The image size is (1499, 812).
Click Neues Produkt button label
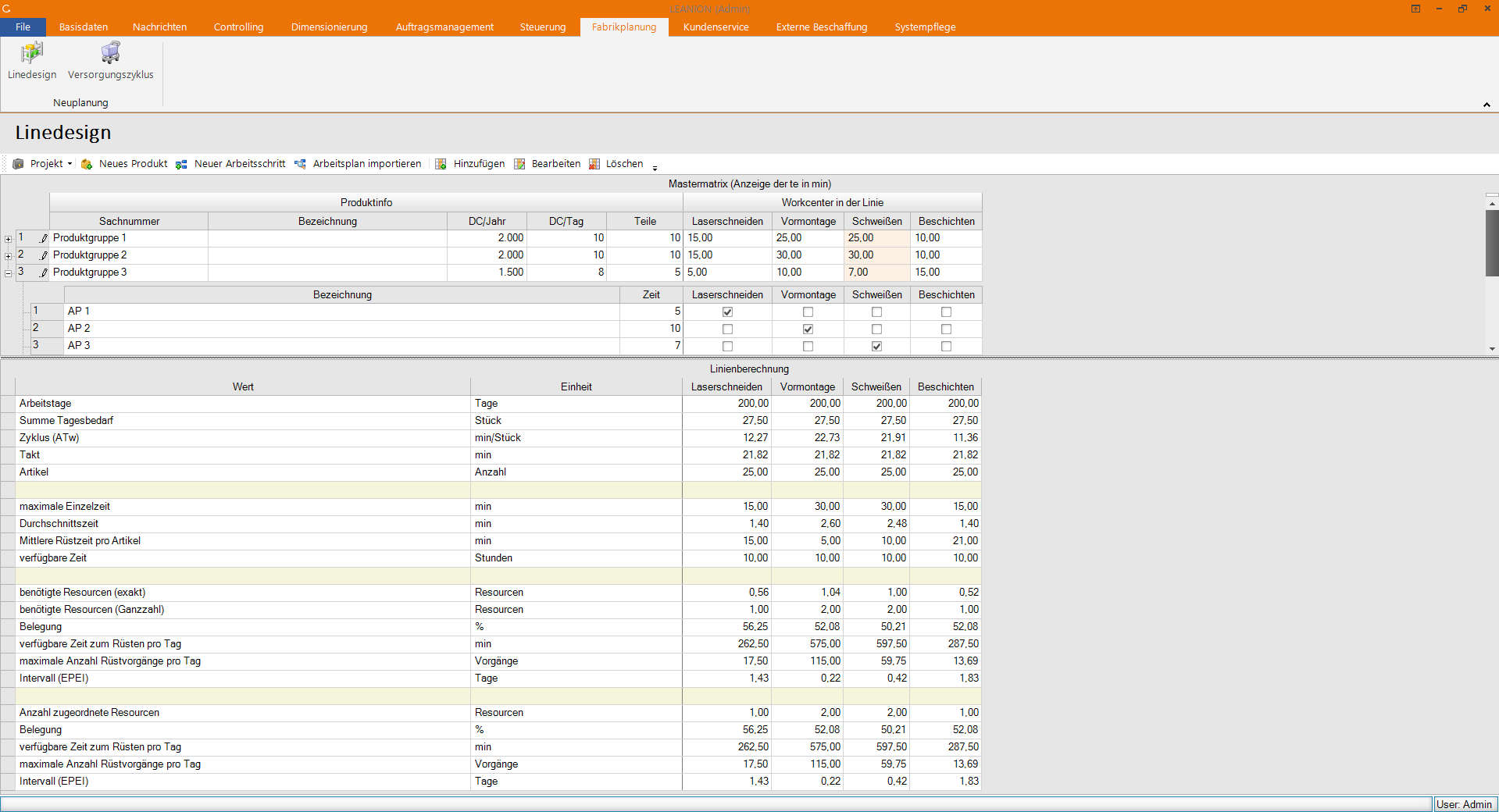tap(133, 164)
